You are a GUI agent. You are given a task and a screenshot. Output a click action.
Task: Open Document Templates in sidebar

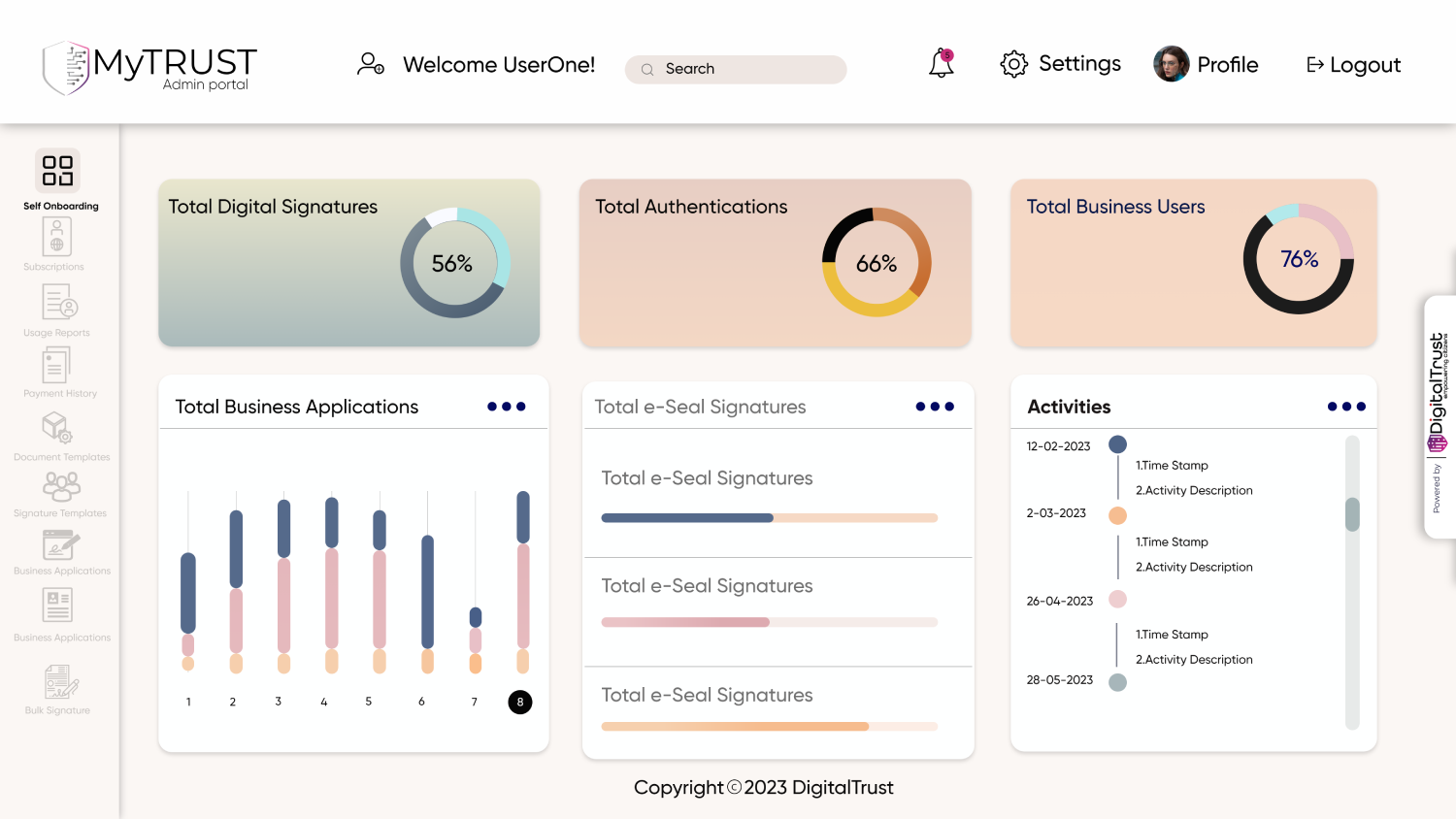coord(57,428)
